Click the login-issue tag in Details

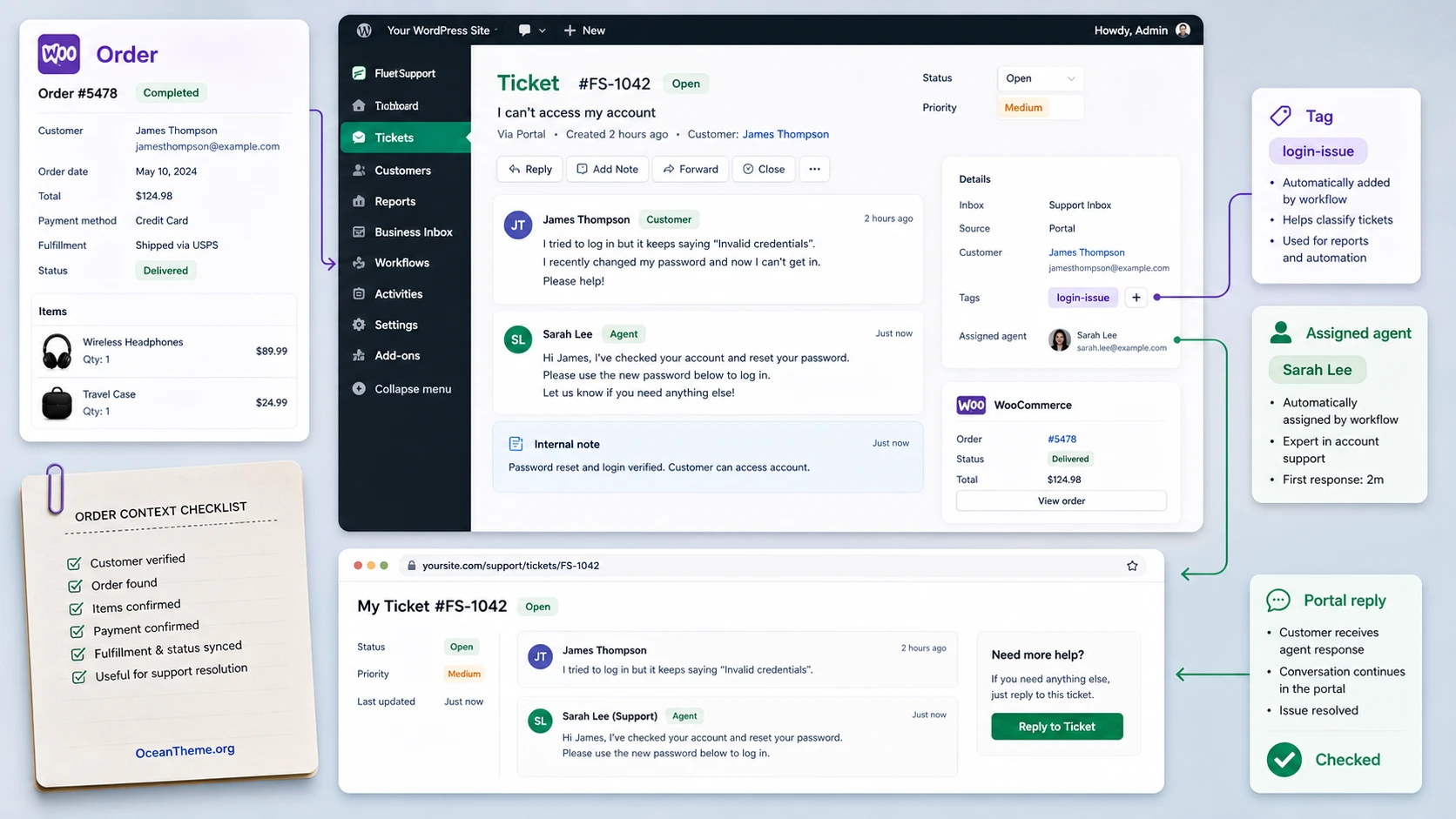(1082, 298)
